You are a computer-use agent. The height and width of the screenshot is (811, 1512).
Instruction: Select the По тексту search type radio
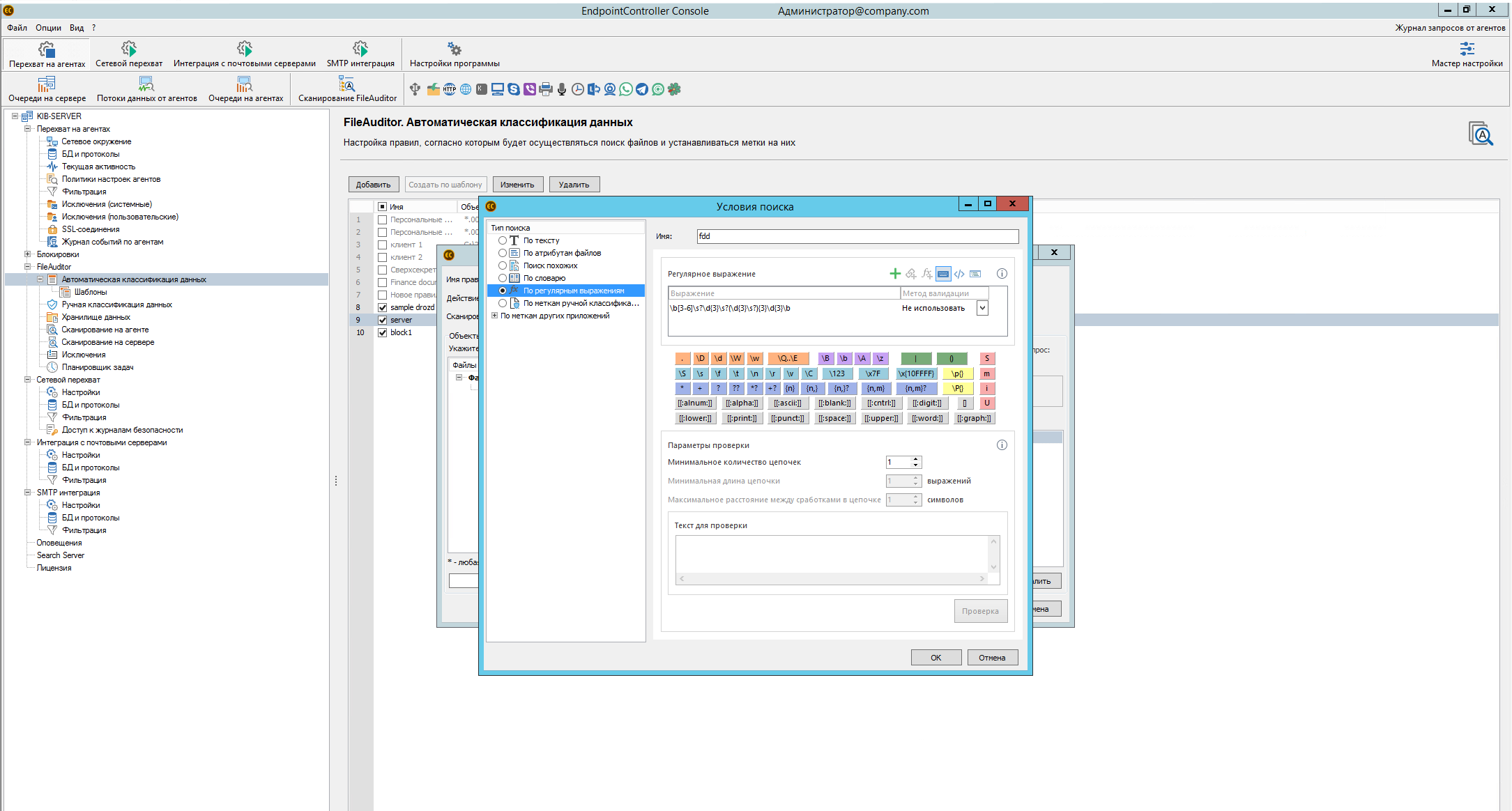pos(503,240)
